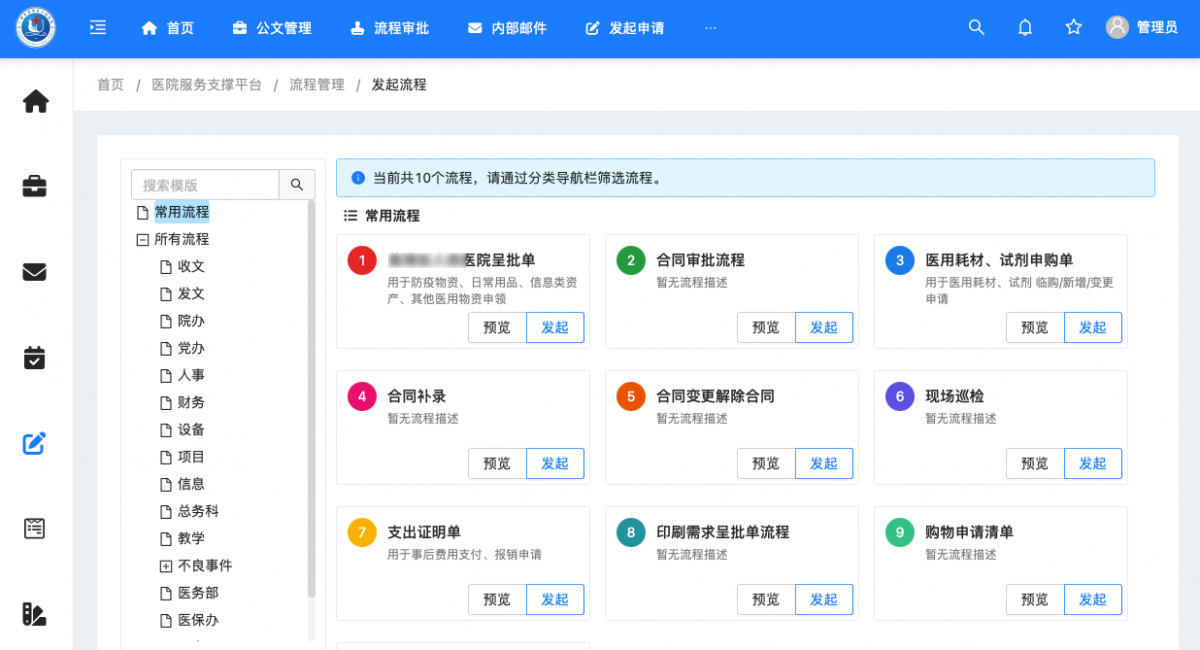Select the 财务 category
1200x650 pixels.
191,402
